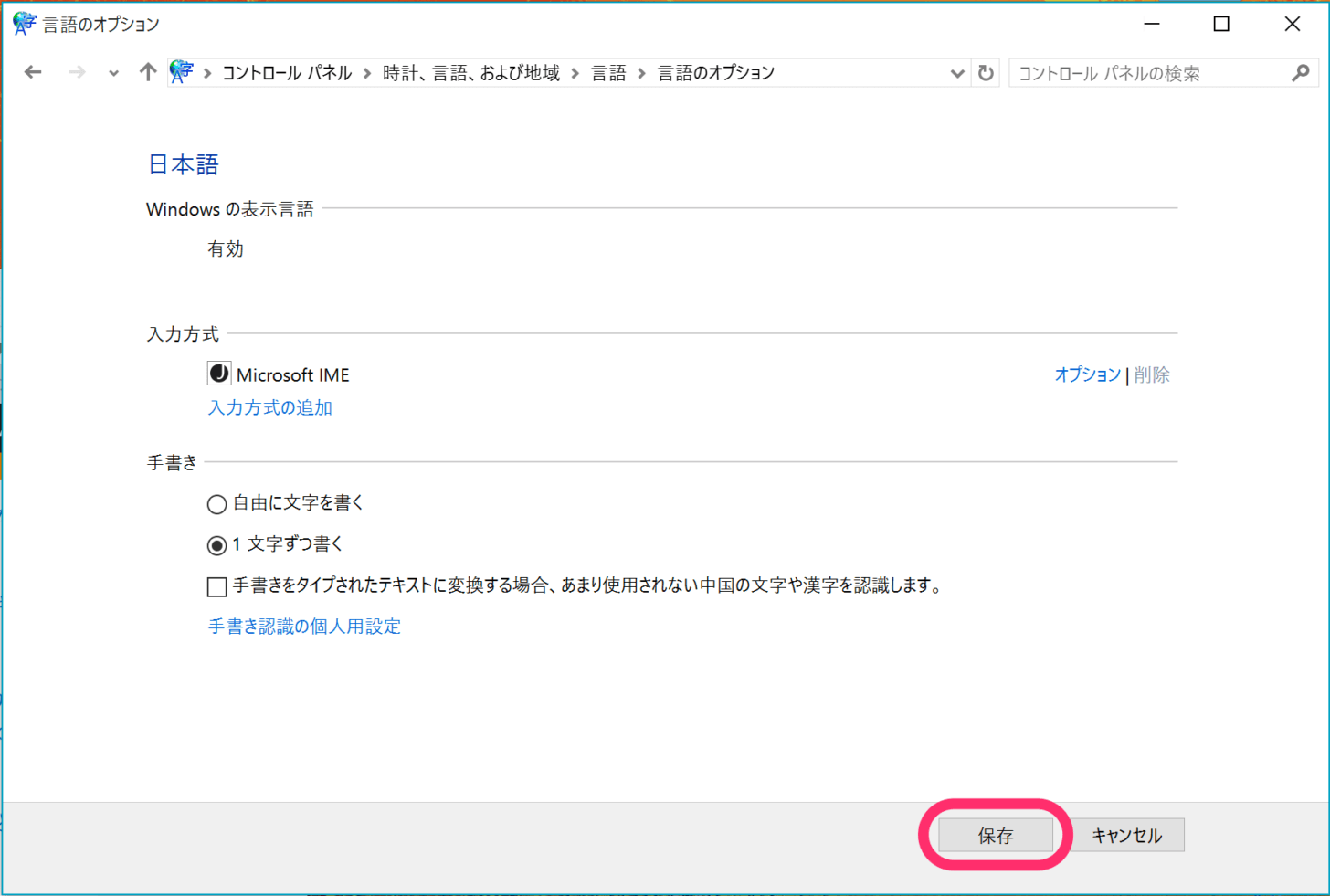Screen dimensions: 1330x896
Task: Go up one level with up arrow
Action: click(148, 72)
